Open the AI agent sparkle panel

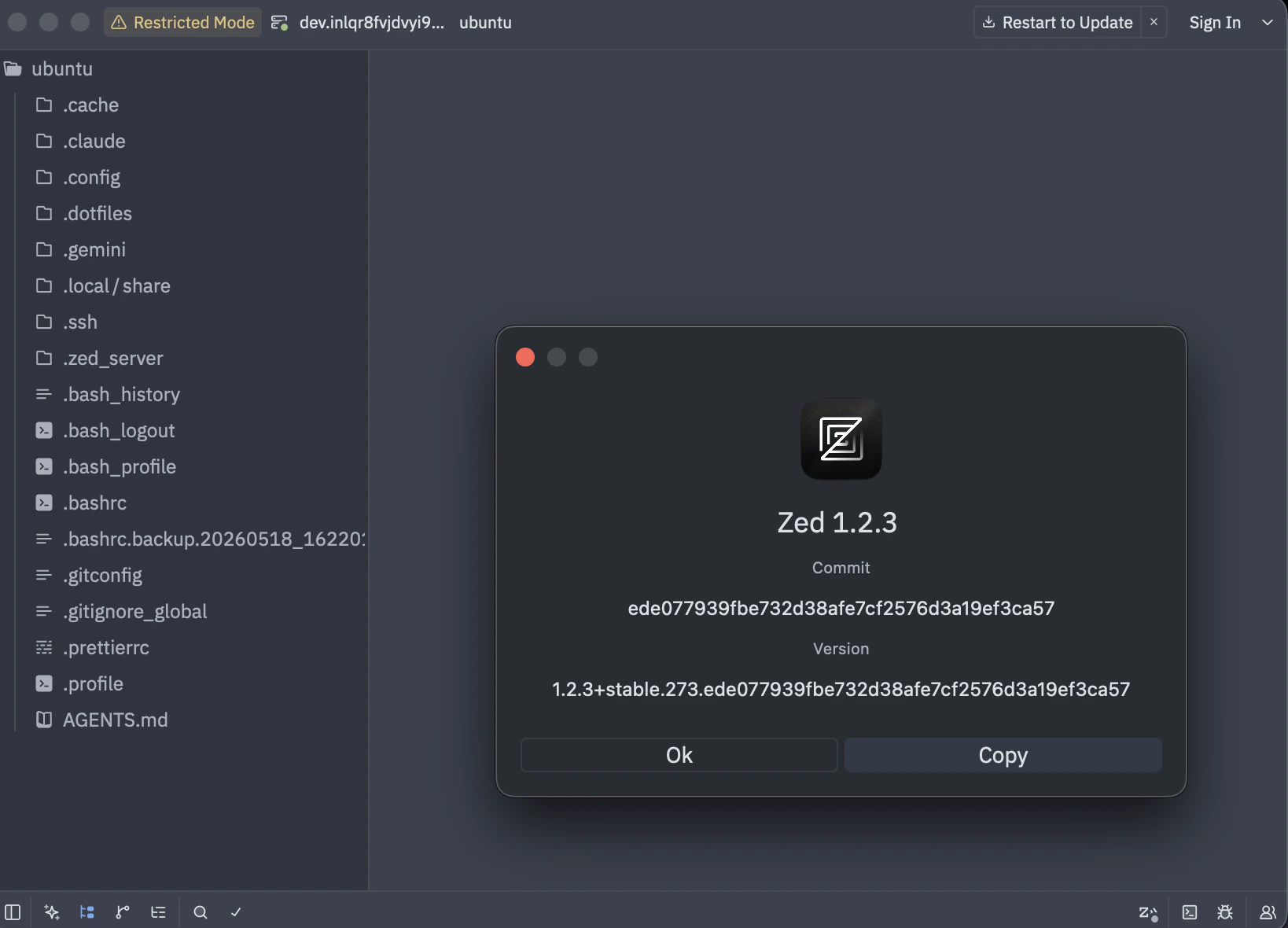click(x=52, y=912)
